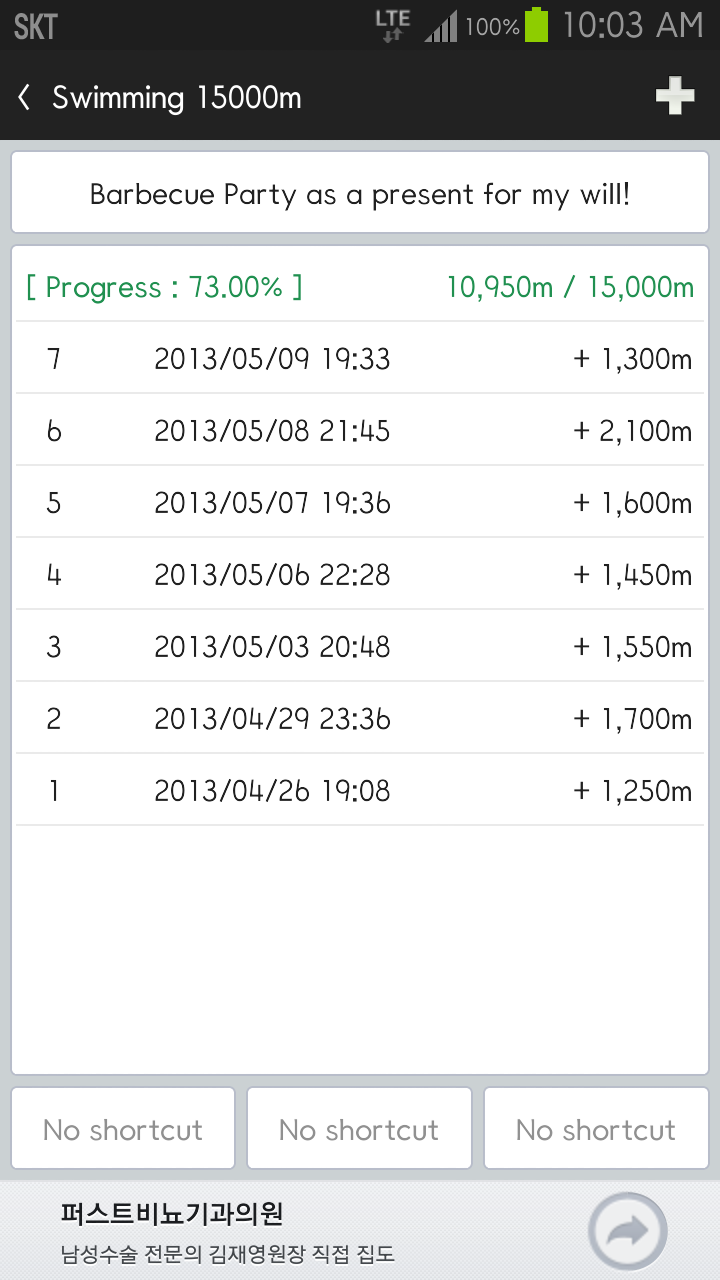Tap the Barbecue Party reward banner
720x1280 pixels.
(360, 193)
